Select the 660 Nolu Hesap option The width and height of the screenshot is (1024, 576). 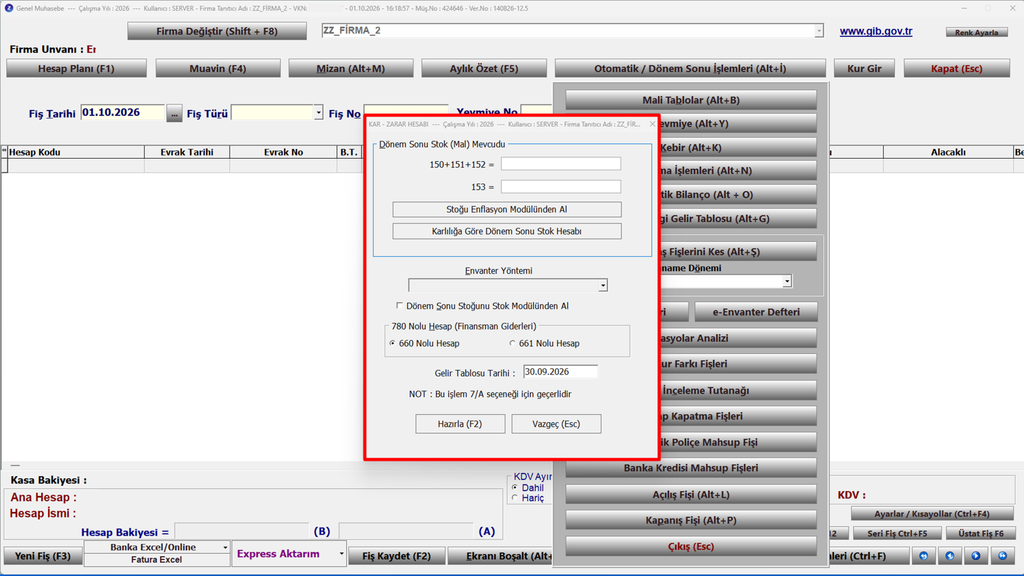tap(392, 344)
